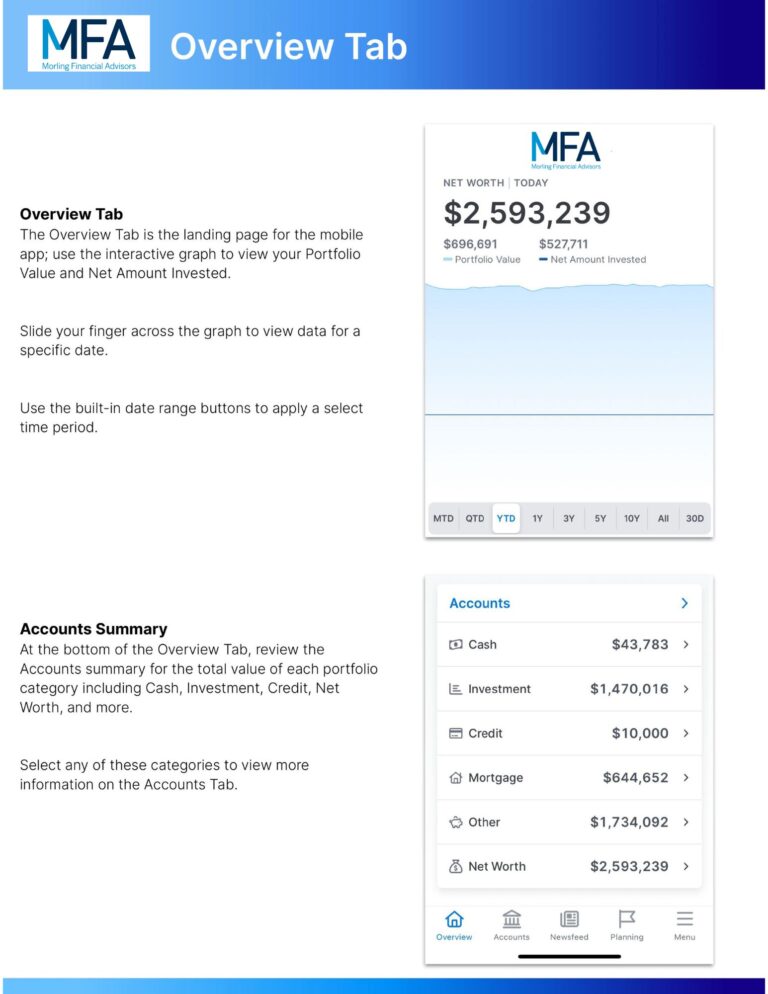The width and height of the screenshot is (768, 994).
Task: Click the Cash banknote icon
Action: point(458,644)
